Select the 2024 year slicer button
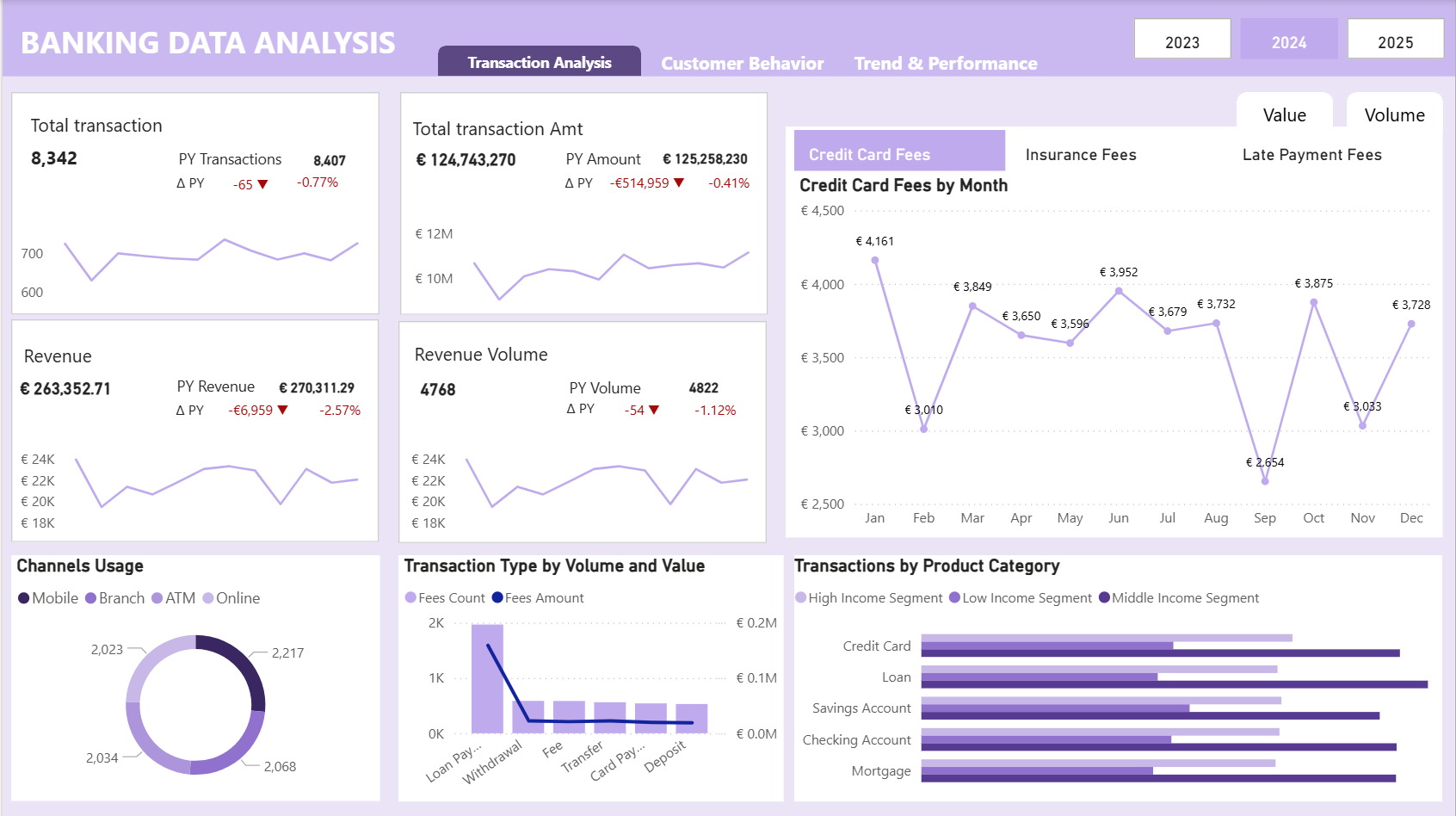This screenshot has width=1456, height=816. (x=1288, y=40)
